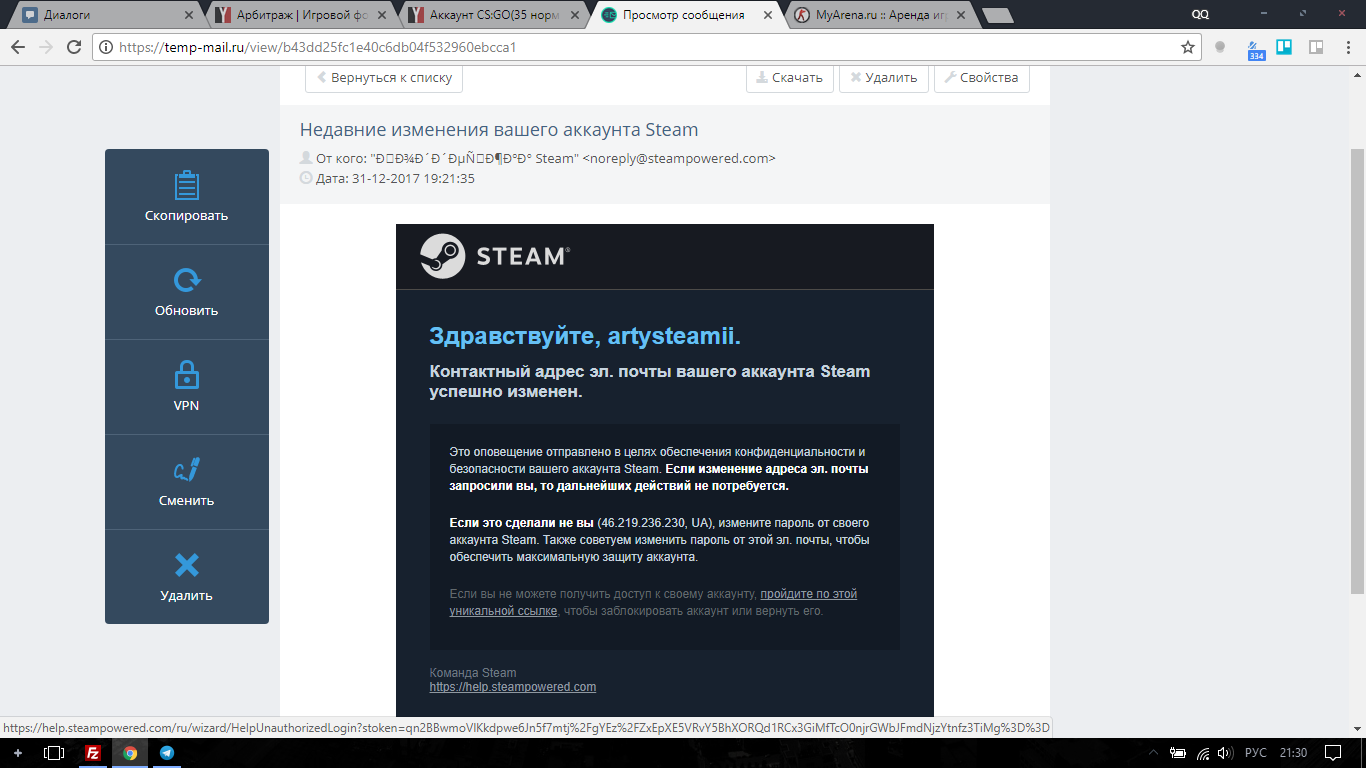Click the Удалить X icon in sidebar
The image size is (1366, 768).
[186, 565]
